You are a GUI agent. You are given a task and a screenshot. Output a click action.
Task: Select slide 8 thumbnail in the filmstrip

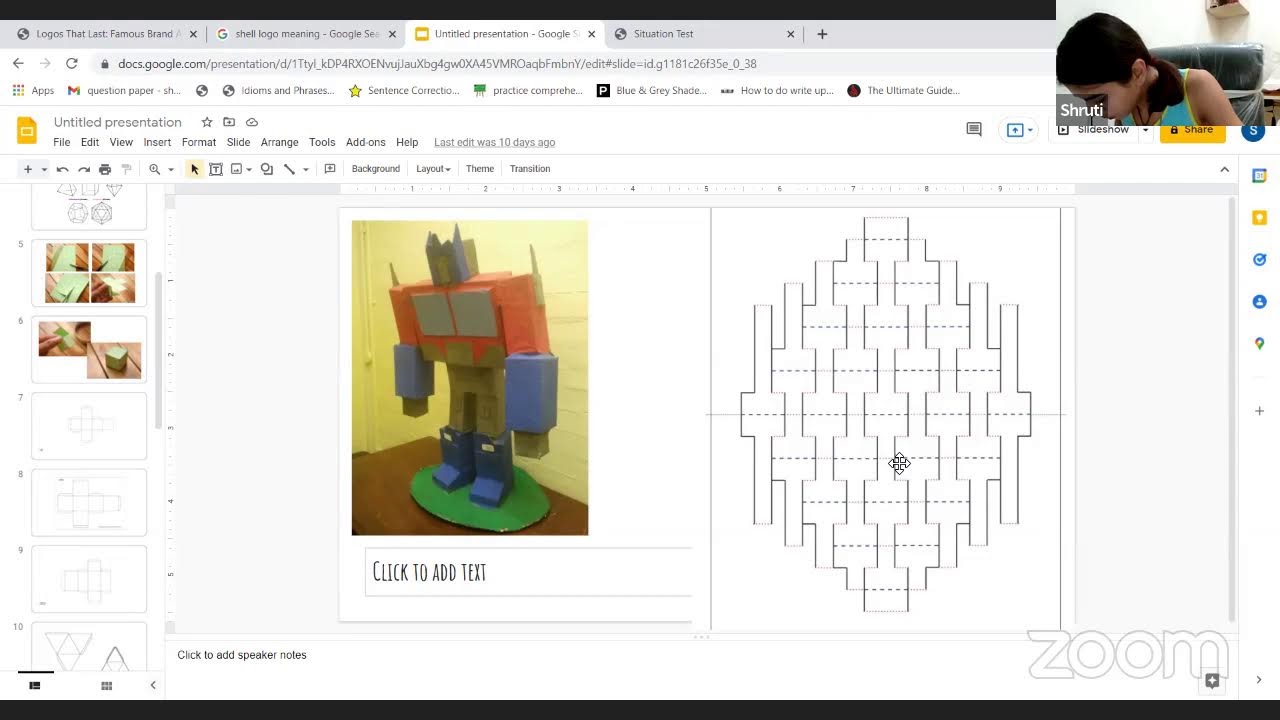(90, 502)
